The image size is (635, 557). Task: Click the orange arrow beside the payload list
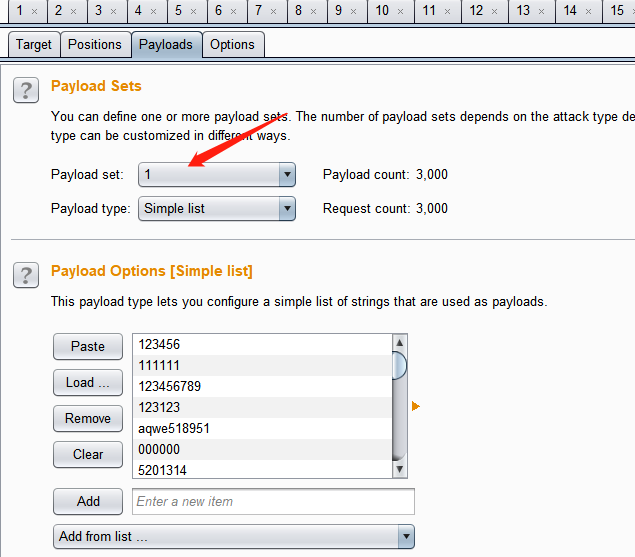[416, 406]
